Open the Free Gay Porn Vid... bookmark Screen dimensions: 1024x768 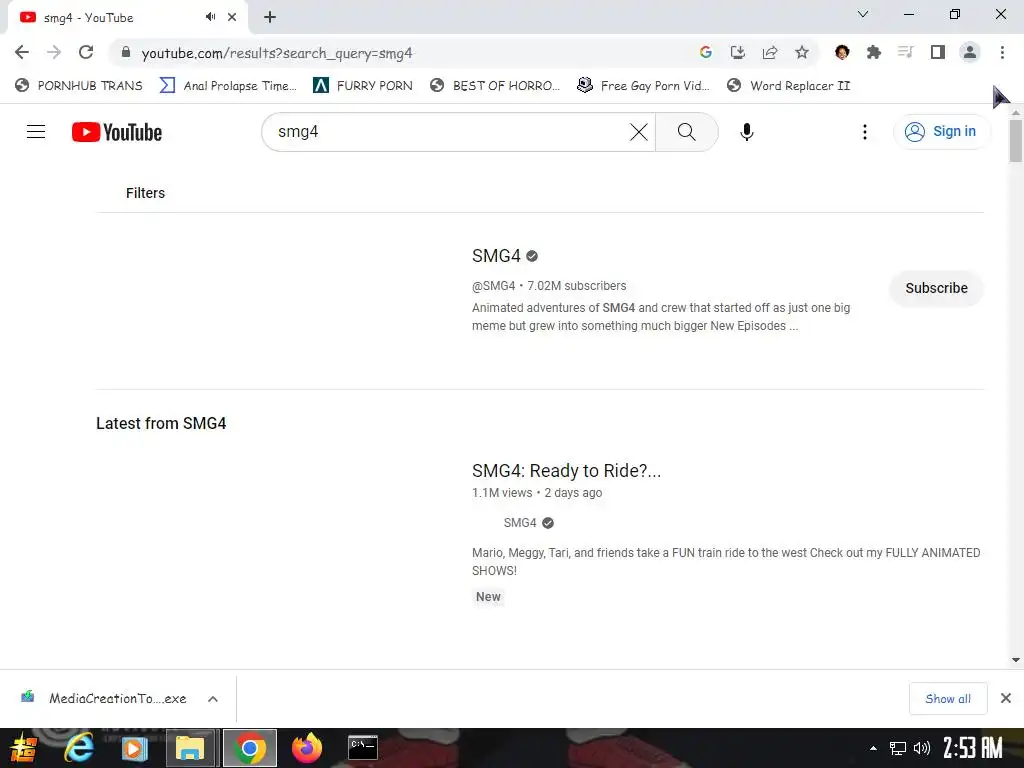[x=643, y=86]
